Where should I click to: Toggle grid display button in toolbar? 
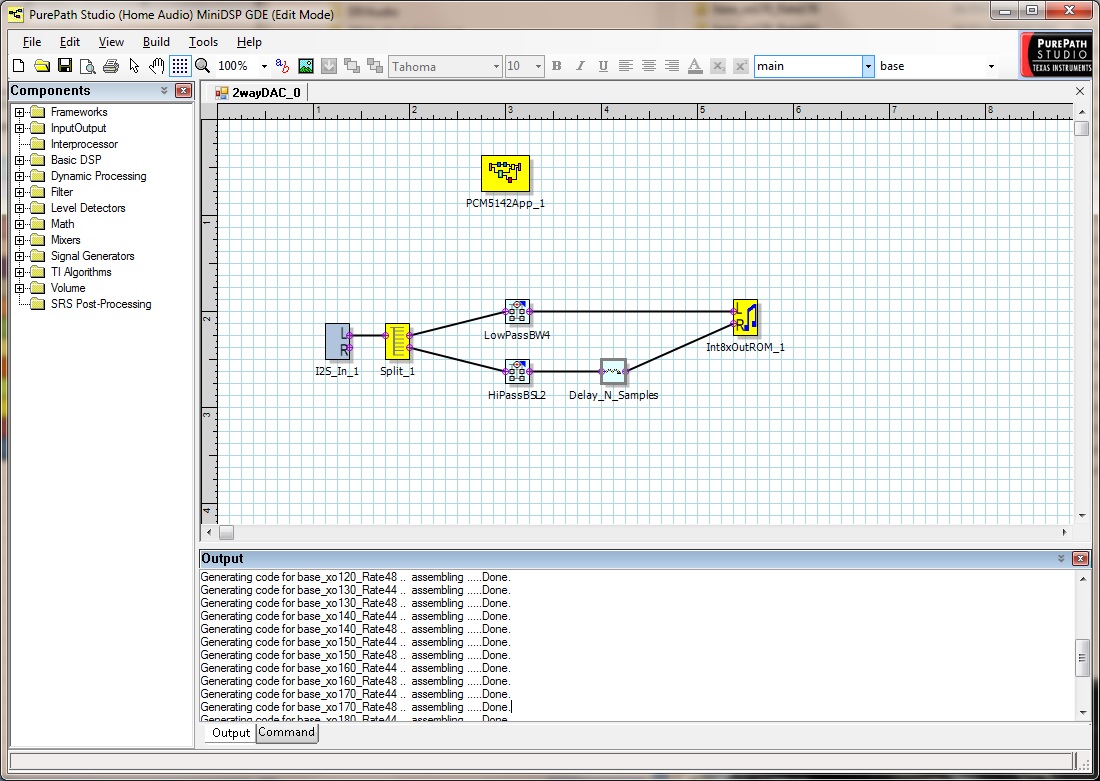click(180, 66)
